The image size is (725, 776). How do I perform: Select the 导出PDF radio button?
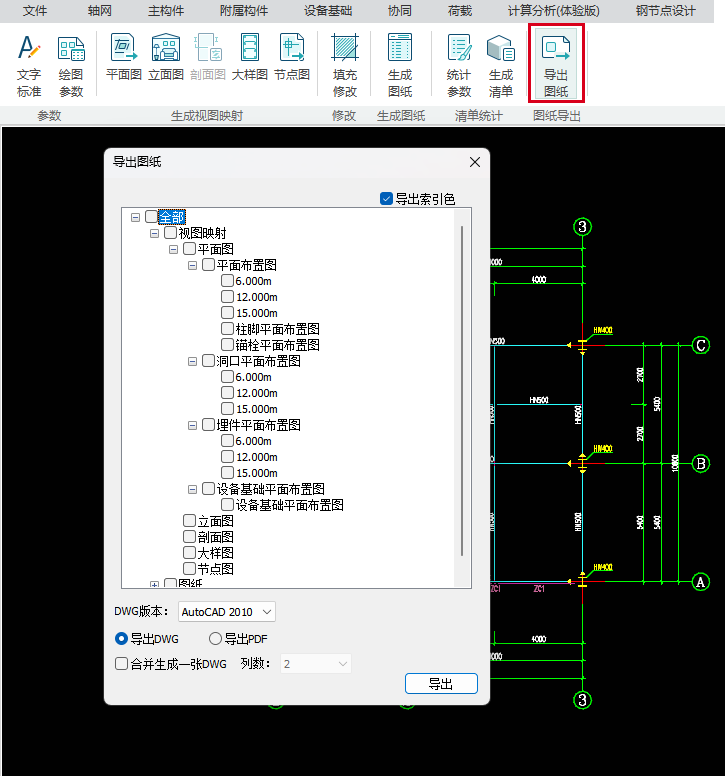(215, 639)
